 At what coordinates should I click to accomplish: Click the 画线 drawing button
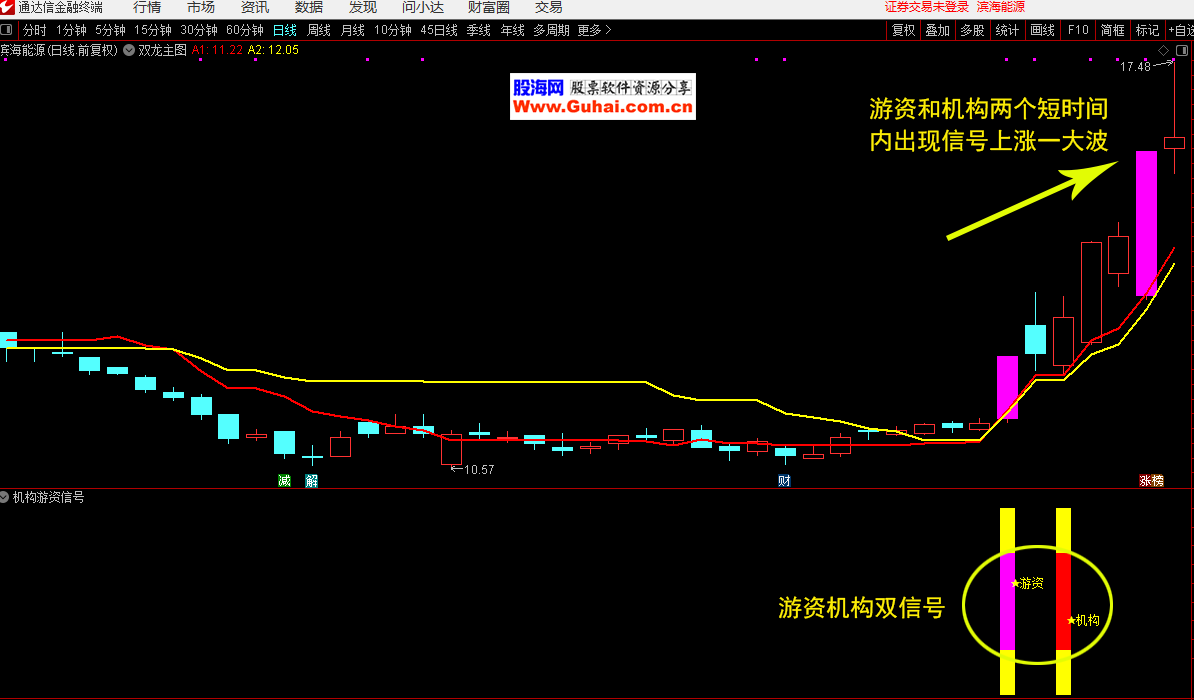tap(1042, 30)
